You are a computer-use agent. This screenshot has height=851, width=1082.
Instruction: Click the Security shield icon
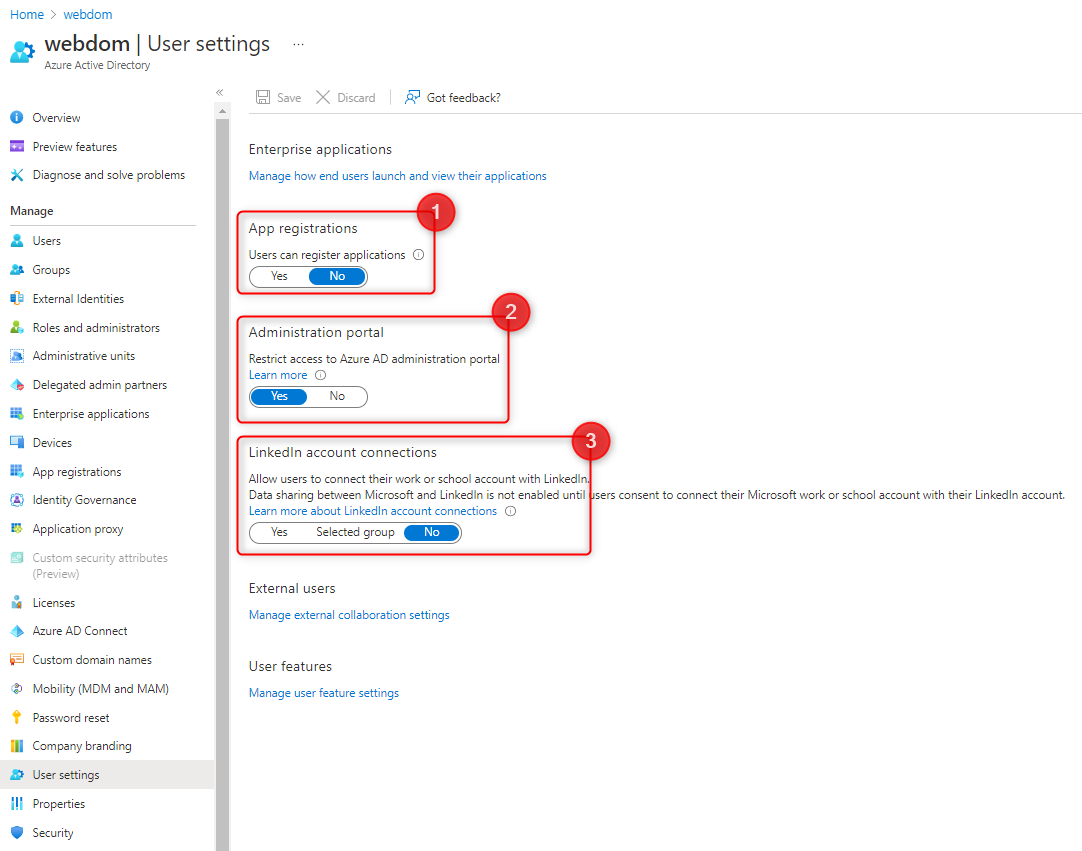point(17,833)
